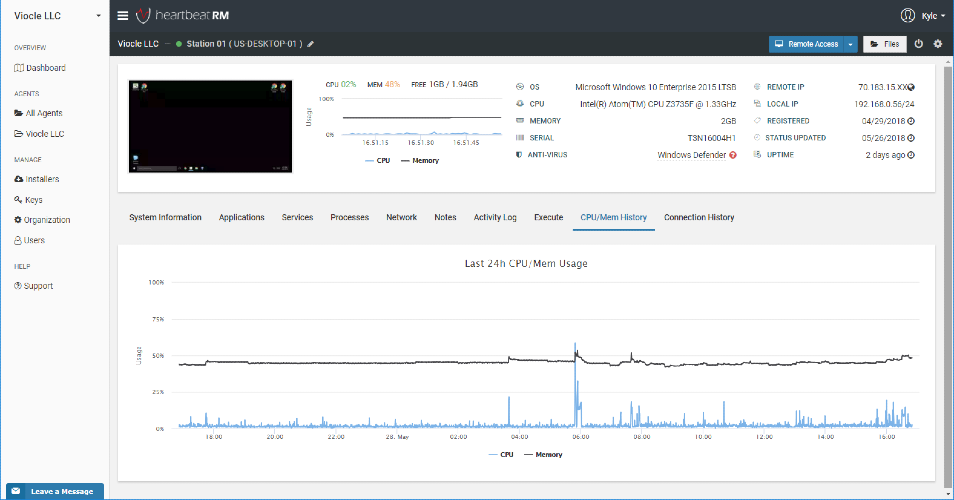This screenshot has height=500, width=954.
Task: Select the Viocle LLC folder in the sidebar
Action: point(40,134)
